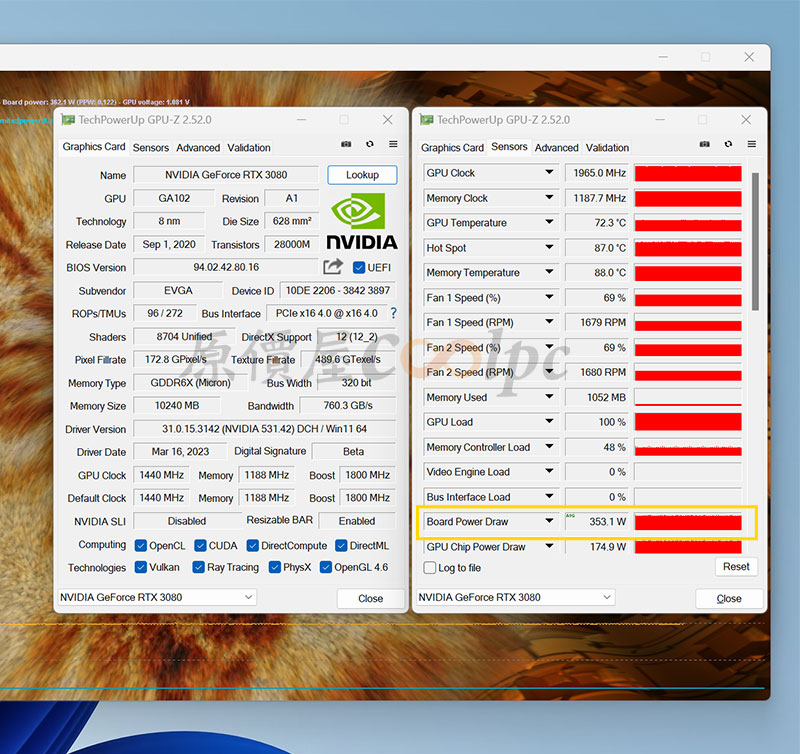Screen dimensions: 800x754
Task: Click Close button in Graphics Card window
Action: click(x=370, y=598)
